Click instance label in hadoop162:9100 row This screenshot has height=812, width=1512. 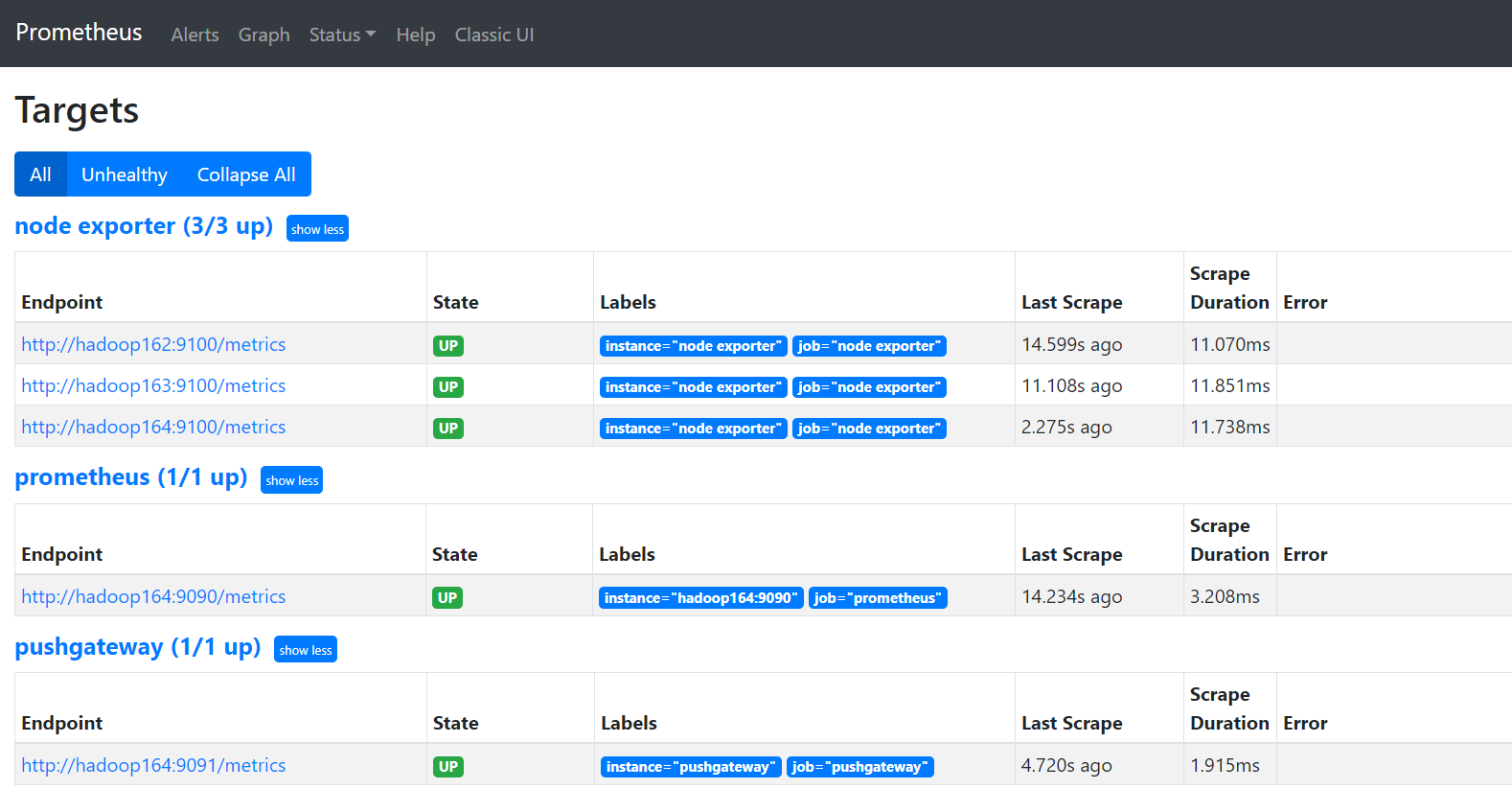(694, 346)
